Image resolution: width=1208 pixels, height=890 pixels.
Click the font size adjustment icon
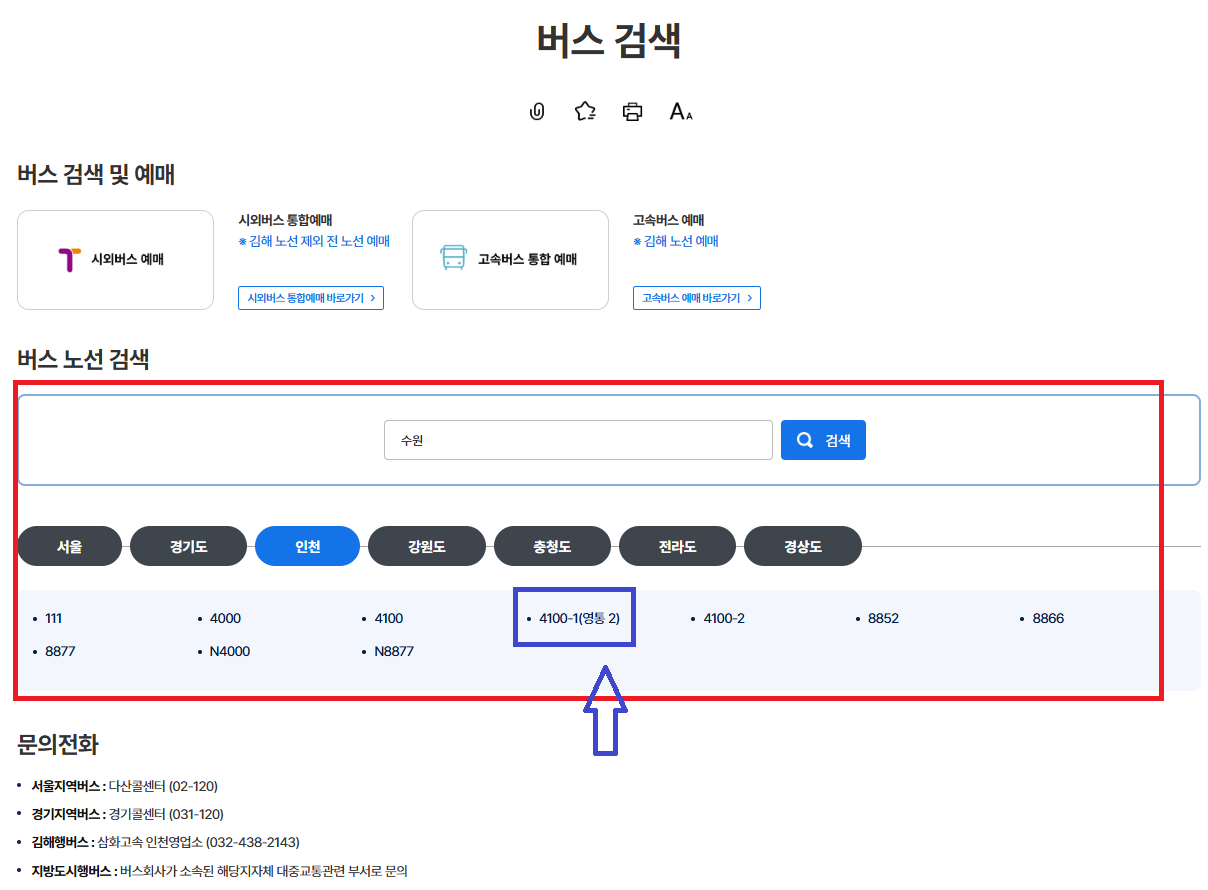click(x=679, y=112)
